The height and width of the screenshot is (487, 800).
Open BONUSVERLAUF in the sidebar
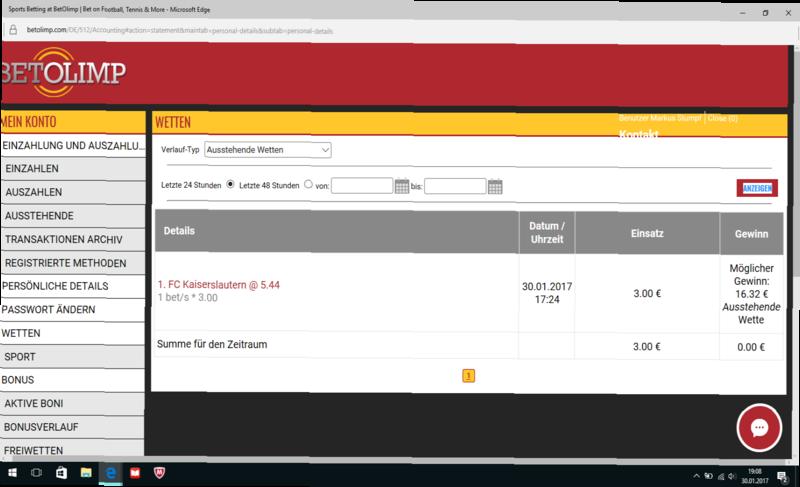[x=73, y=427]
